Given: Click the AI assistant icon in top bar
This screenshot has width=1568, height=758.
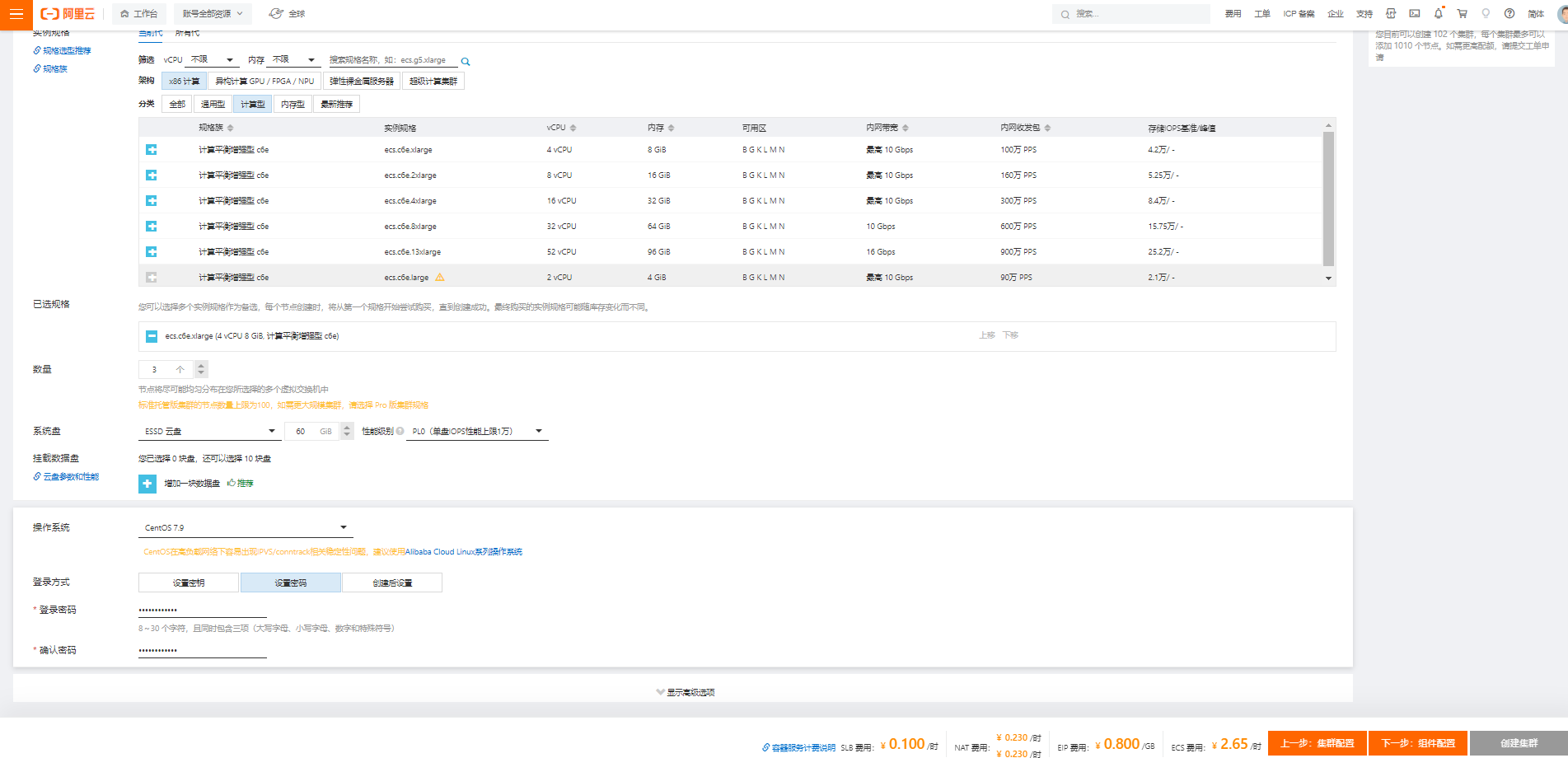Looking at the screenshot, I should click(x=1391, y=14).
